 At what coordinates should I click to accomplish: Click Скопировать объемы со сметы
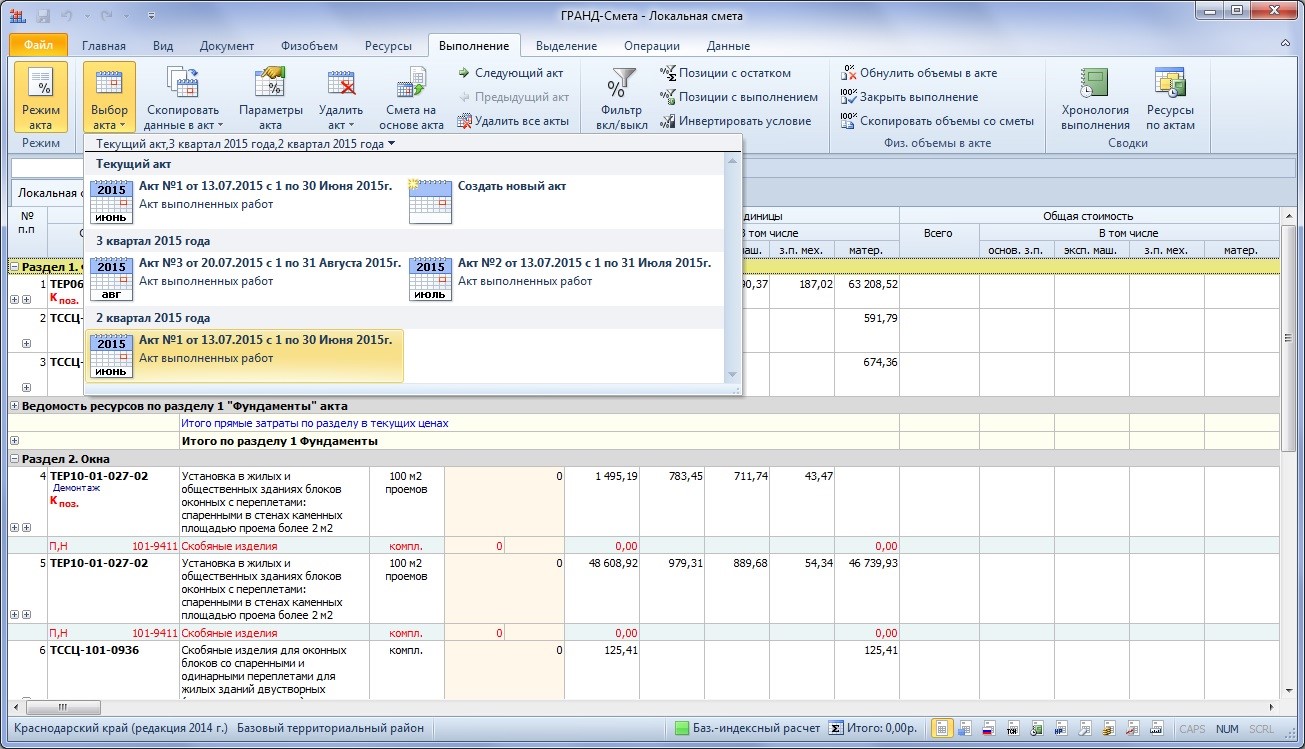937,121
